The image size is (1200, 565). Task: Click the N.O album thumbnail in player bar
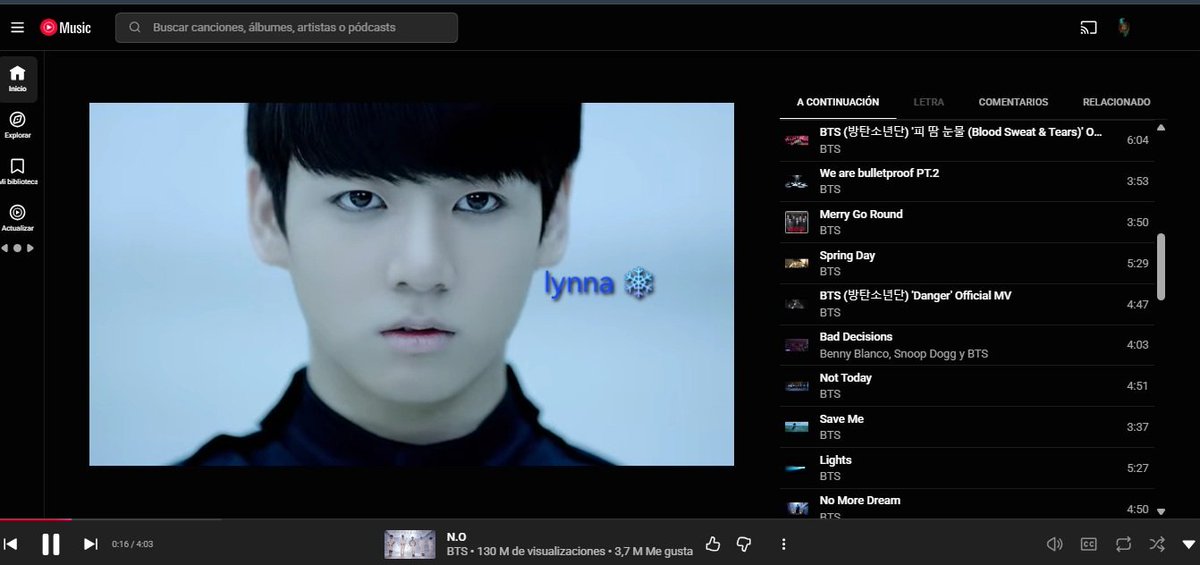[409, 544]
